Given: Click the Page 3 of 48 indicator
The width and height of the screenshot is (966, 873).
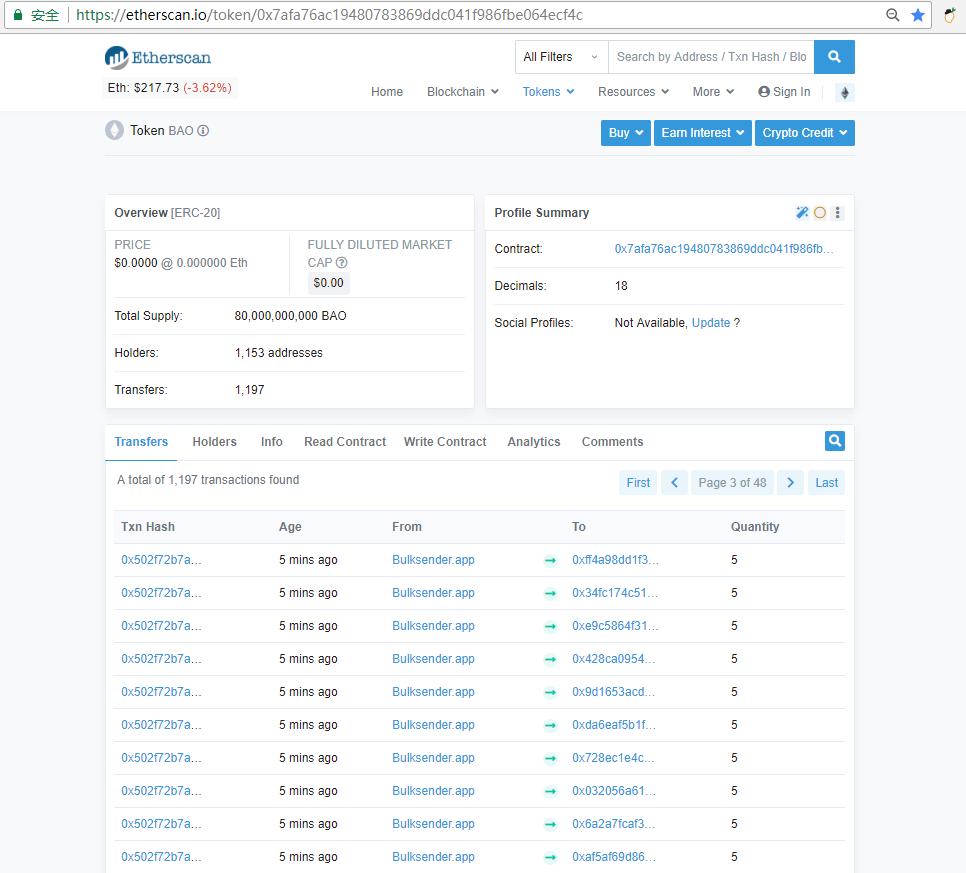Looking at the screenshot, I should pyautogui.click(x=732, y=482).
